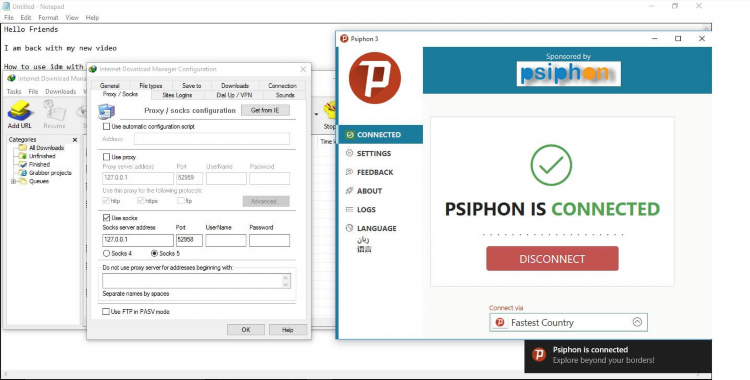Enable Use automatic configuration script checkbox
Screen dimensions: 750x380
(106, 126)
